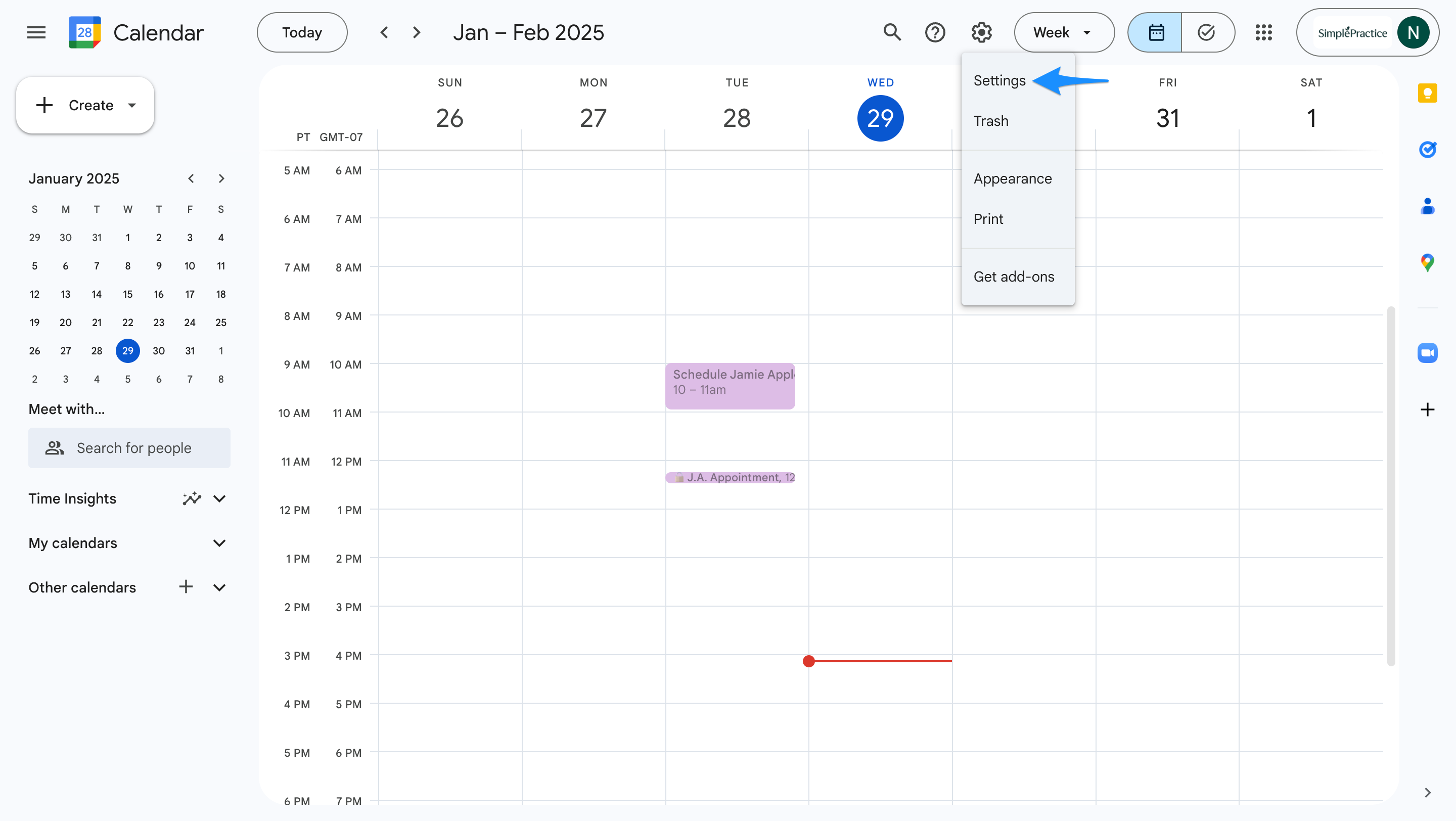Screen dimensions: 1456x821
Task: Expand the Time Insights section
Action: (x=219, y=498)
